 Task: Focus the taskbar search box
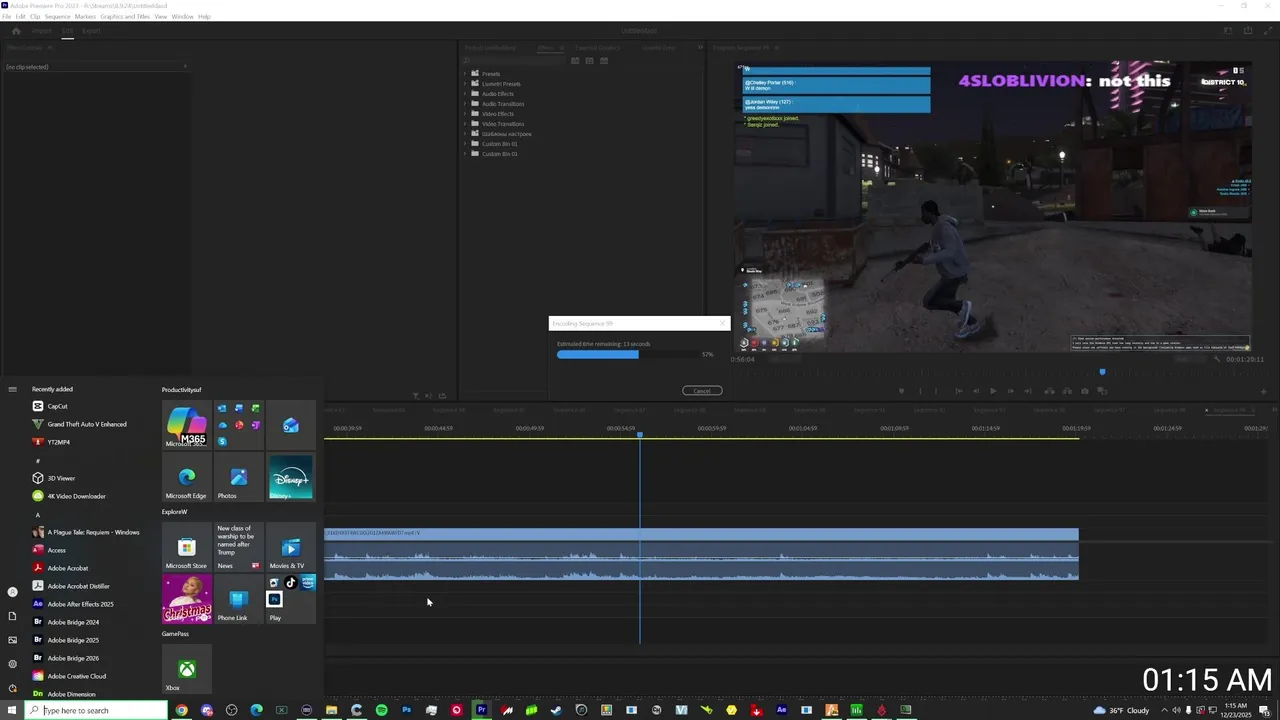click(x=96, y=710)
